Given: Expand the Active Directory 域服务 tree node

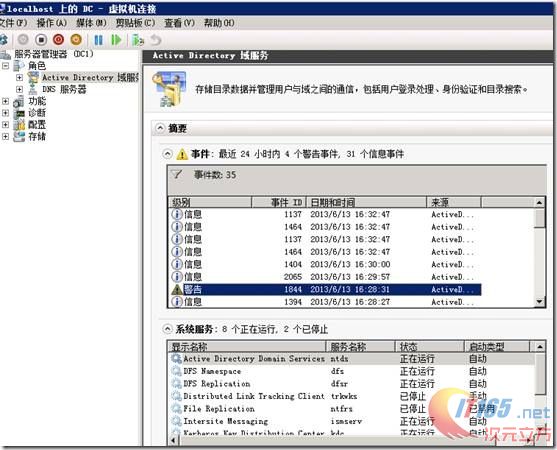Looking at the screenshot, I should coord(20,77).
